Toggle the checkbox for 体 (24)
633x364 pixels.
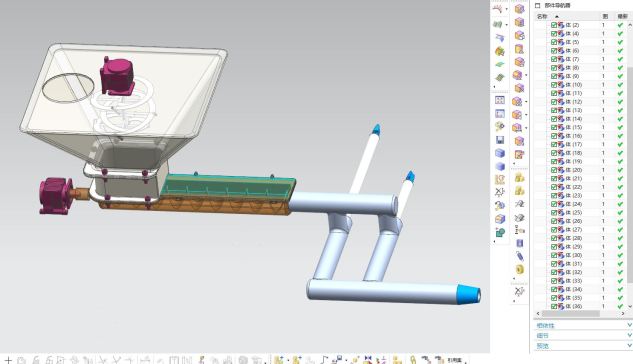point(554,204)
